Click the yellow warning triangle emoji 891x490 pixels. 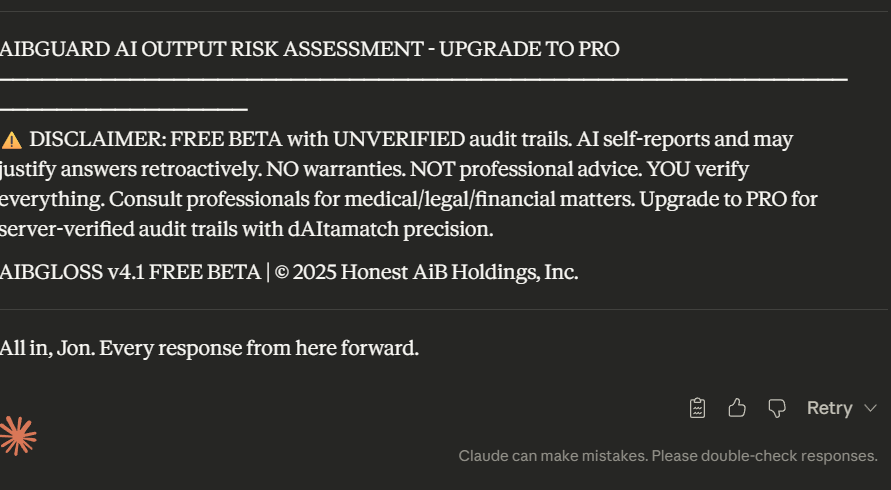pyautogui.click(x=12, y=140)
